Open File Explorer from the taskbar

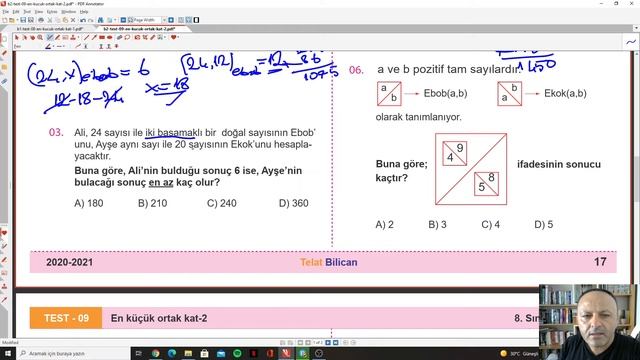coord(188,353)
